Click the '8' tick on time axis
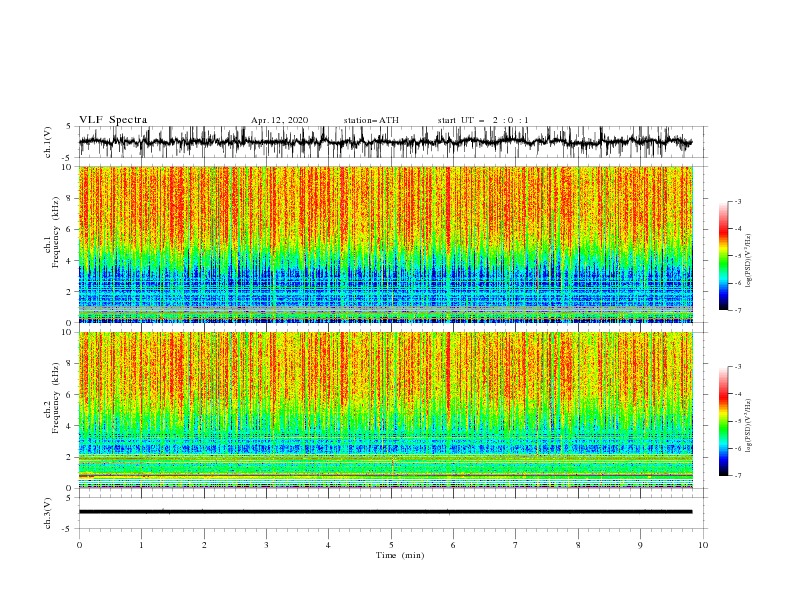Viewport: 792px width, 612px height. [x=578, y=545]
